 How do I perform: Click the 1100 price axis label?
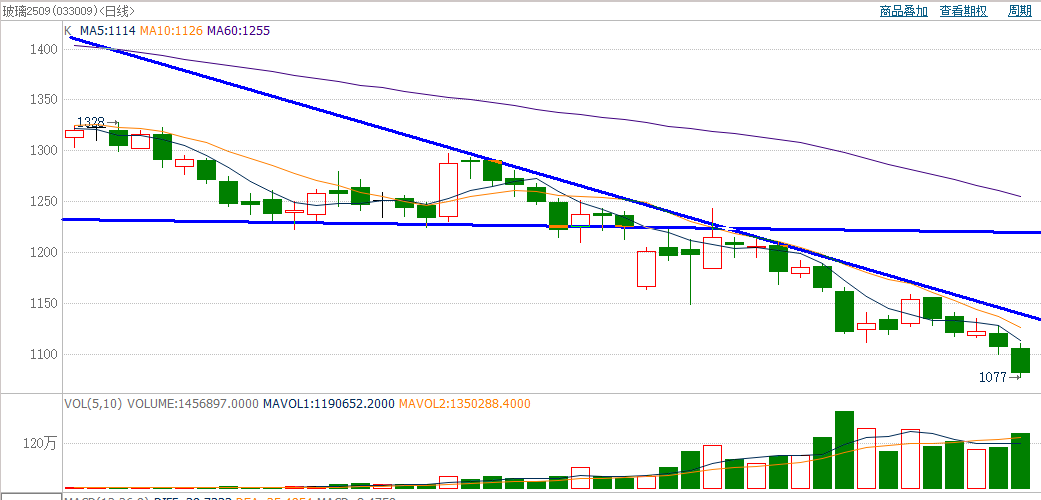(x=44, y=355)
